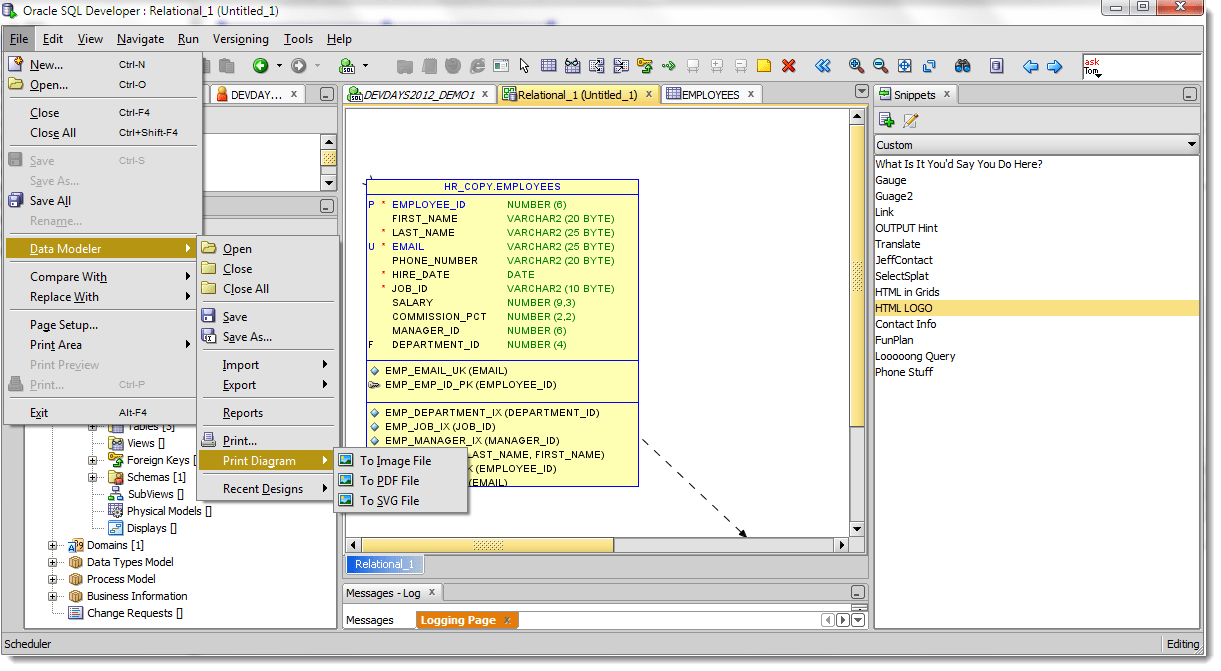Click the New Table toolbar icon
The height and width of the screenshot is (671, 1221).
tap(548, 66)
